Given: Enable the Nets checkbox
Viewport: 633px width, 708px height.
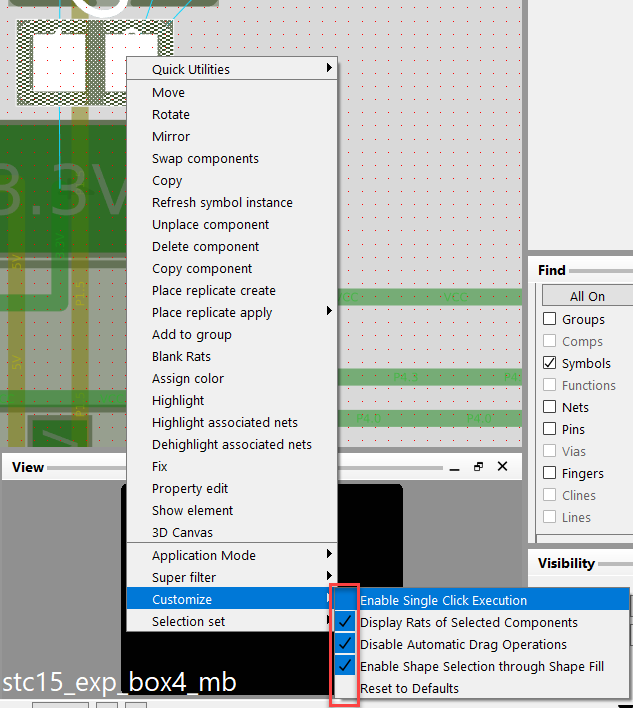Looking at the screenshot, I should pos(549,408).
